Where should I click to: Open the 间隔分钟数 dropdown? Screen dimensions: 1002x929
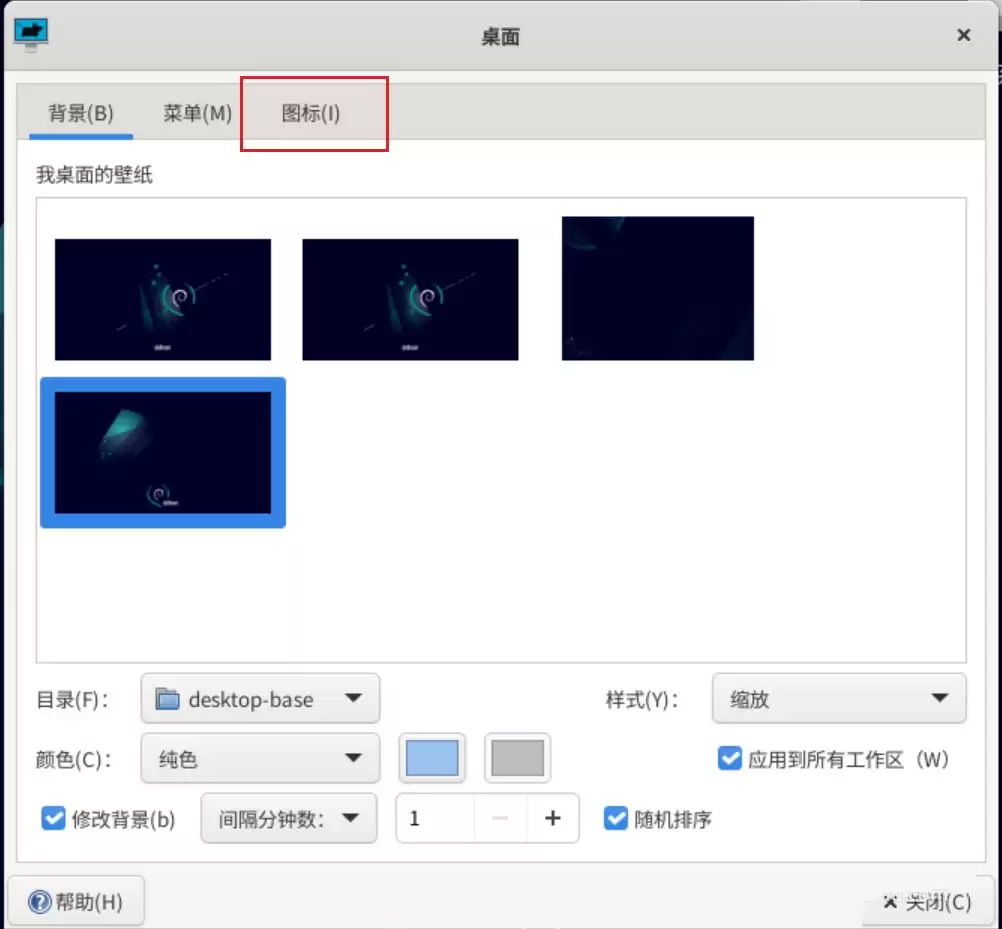tap(289, 818)
